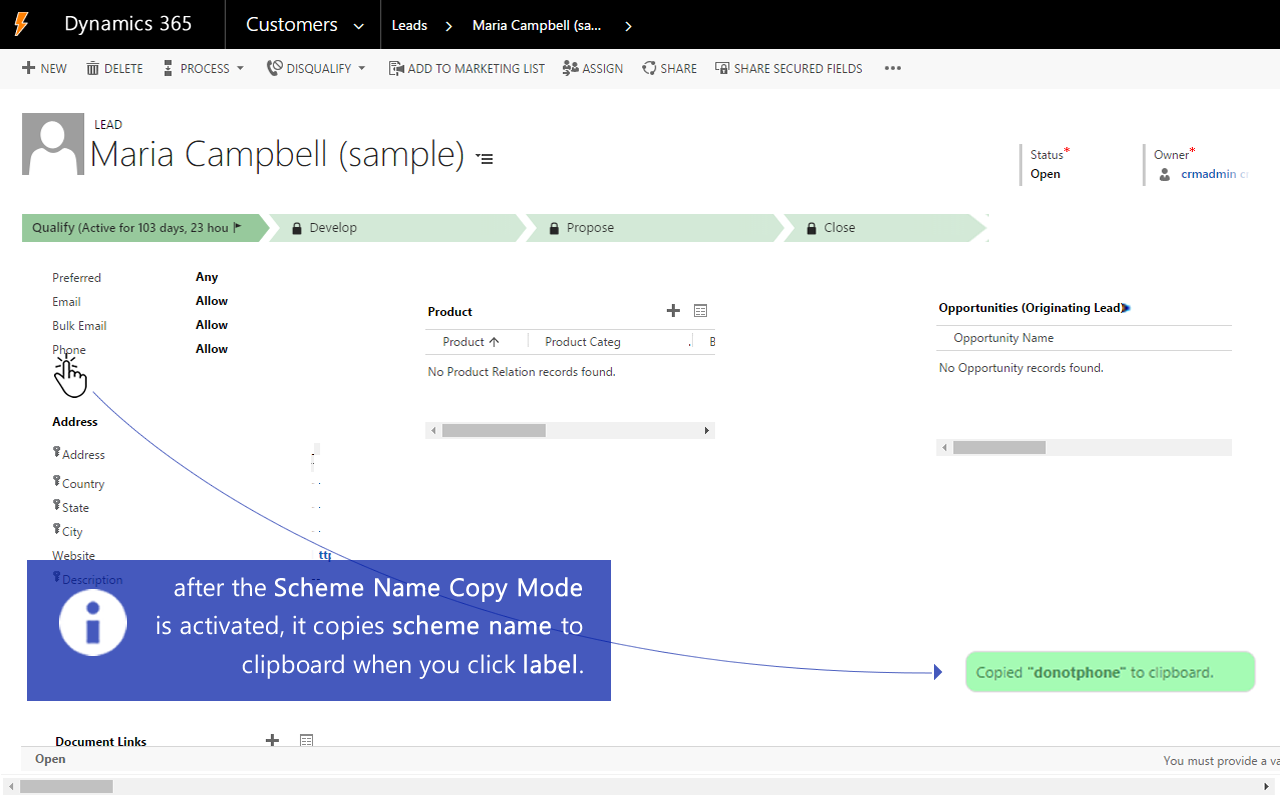This screenshot has width=1280, height=800.
Task: Open the more commands (...) menu
Action: 892,68
